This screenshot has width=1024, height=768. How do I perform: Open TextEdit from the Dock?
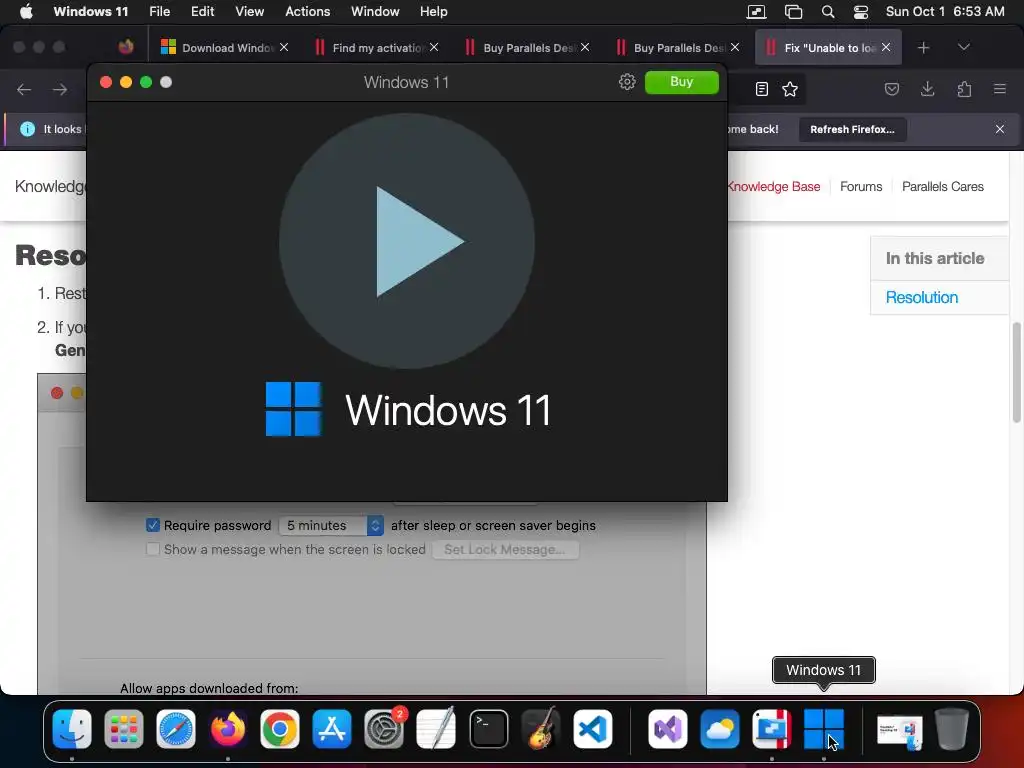click(436, 729)
